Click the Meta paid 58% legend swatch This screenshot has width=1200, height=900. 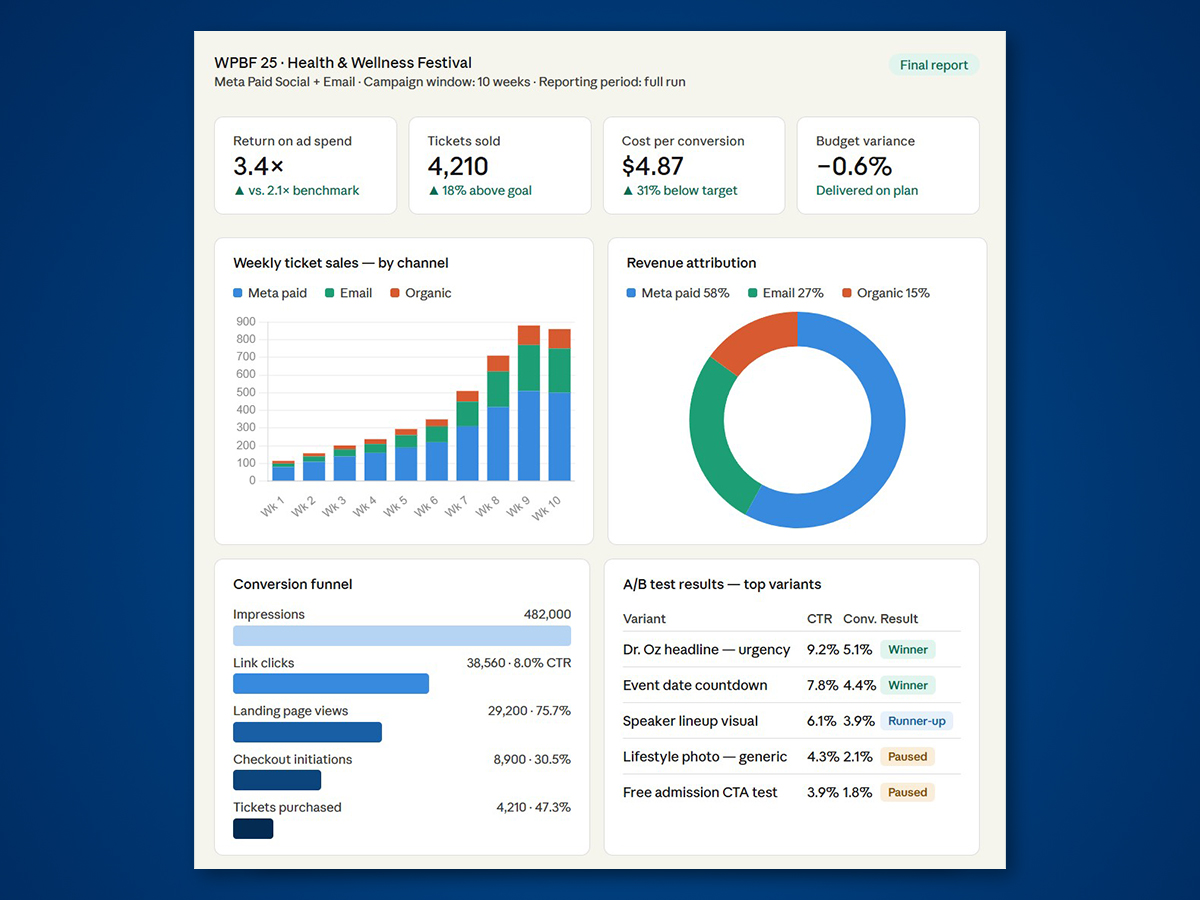(x=631, y=293)
